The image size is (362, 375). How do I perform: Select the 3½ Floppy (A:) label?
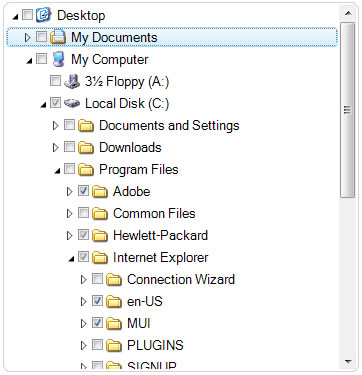[x=127, y=82]
